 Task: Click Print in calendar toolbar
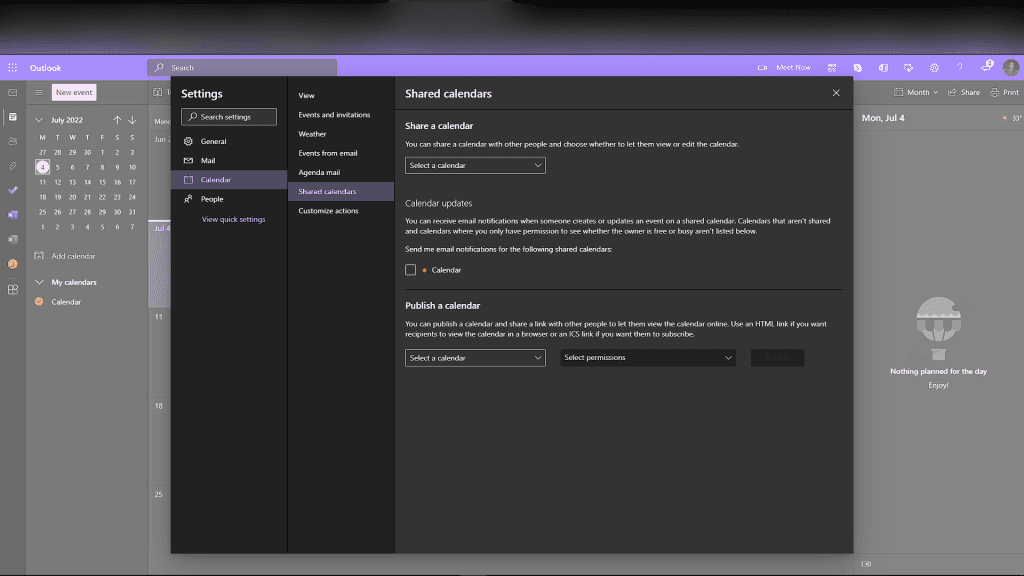click(x=1004, y=93)
